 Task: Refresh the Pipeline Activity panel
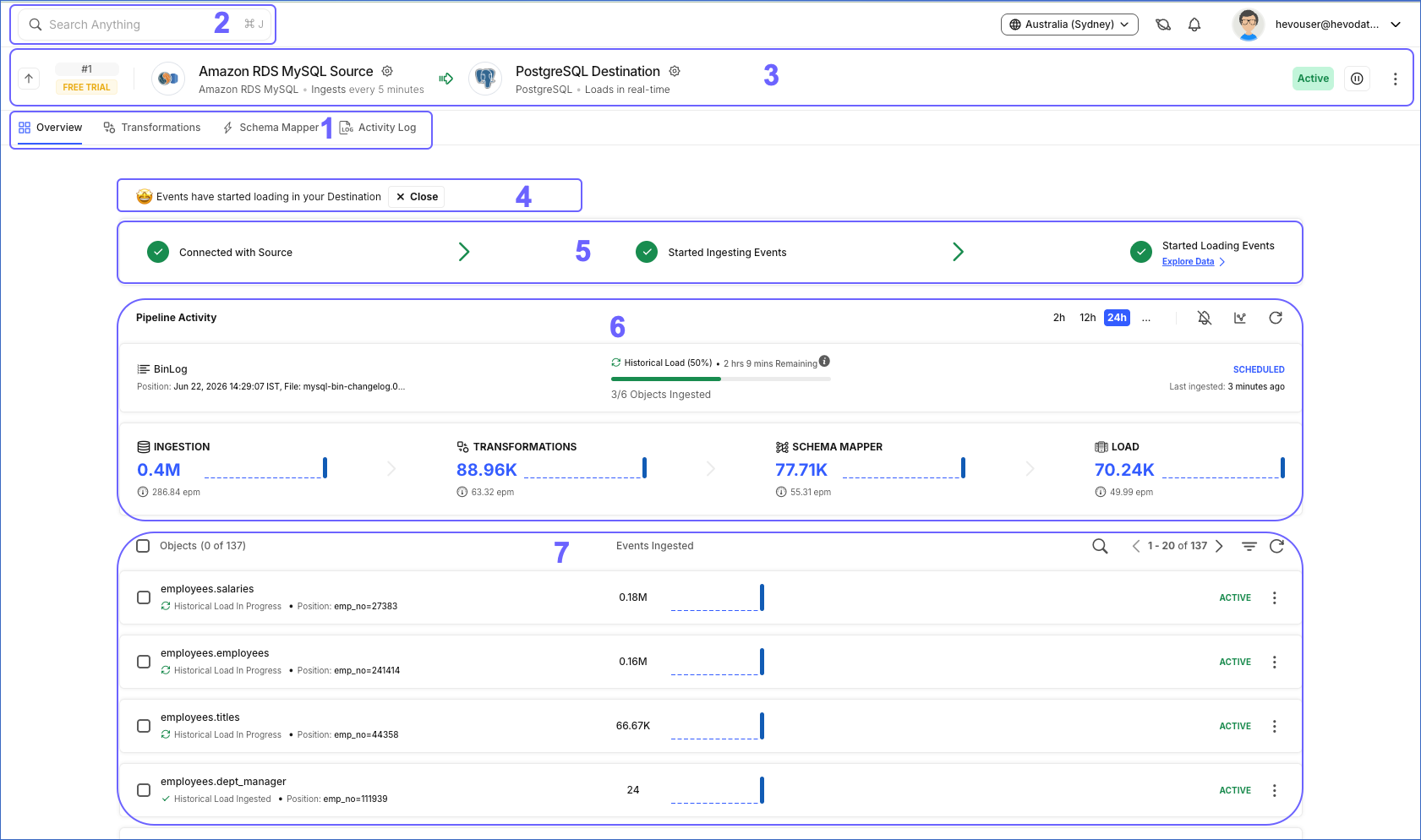1276,318
